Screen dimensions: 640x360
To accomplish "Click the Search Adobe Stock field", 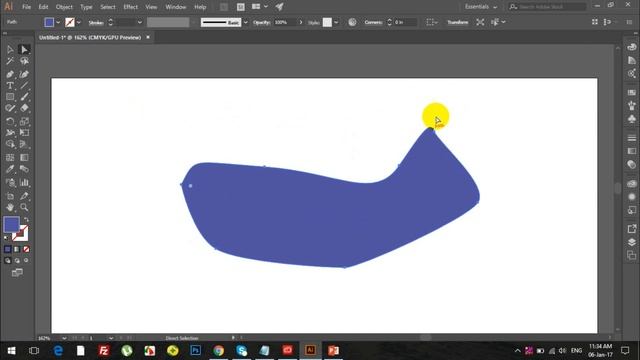I will (548, 7).
